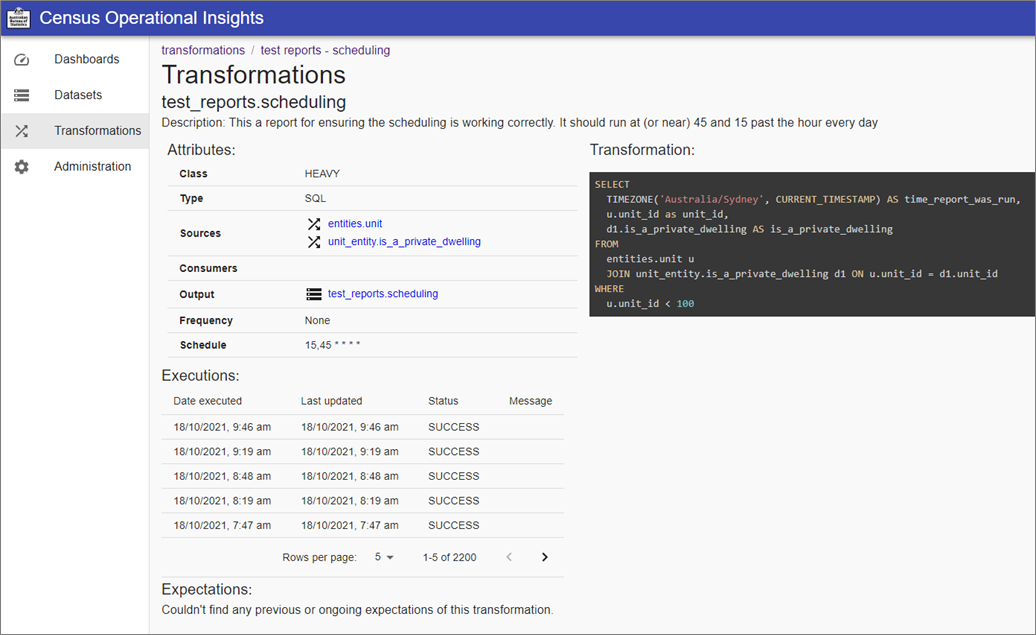Viewport: 1036px width, 635px height.
Task: Click Census Operational Insights title
Action: [151, 18]
